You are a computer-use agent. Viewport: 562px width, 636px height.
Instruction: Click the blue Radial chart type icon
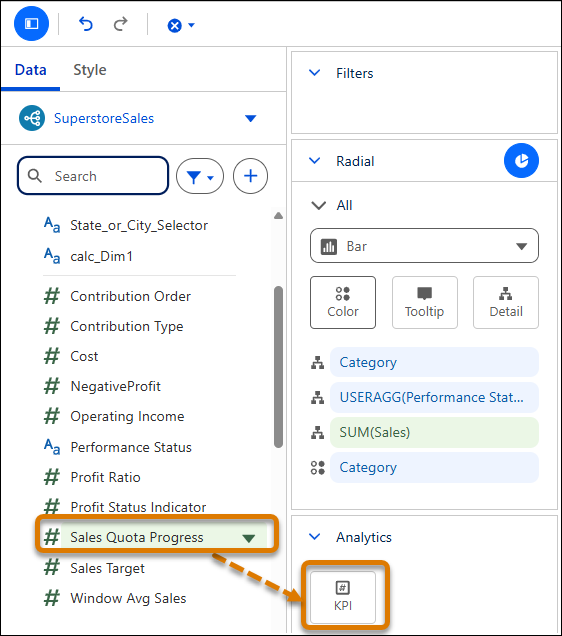[x=521, y=161]
